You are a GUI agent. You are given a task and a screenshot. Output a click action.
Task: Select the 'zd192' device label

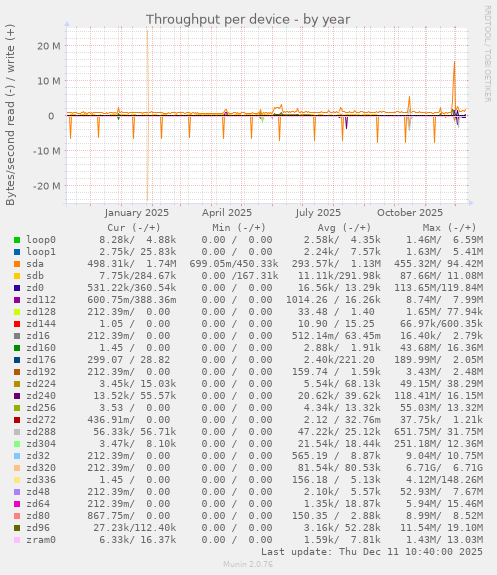(41, 372)
